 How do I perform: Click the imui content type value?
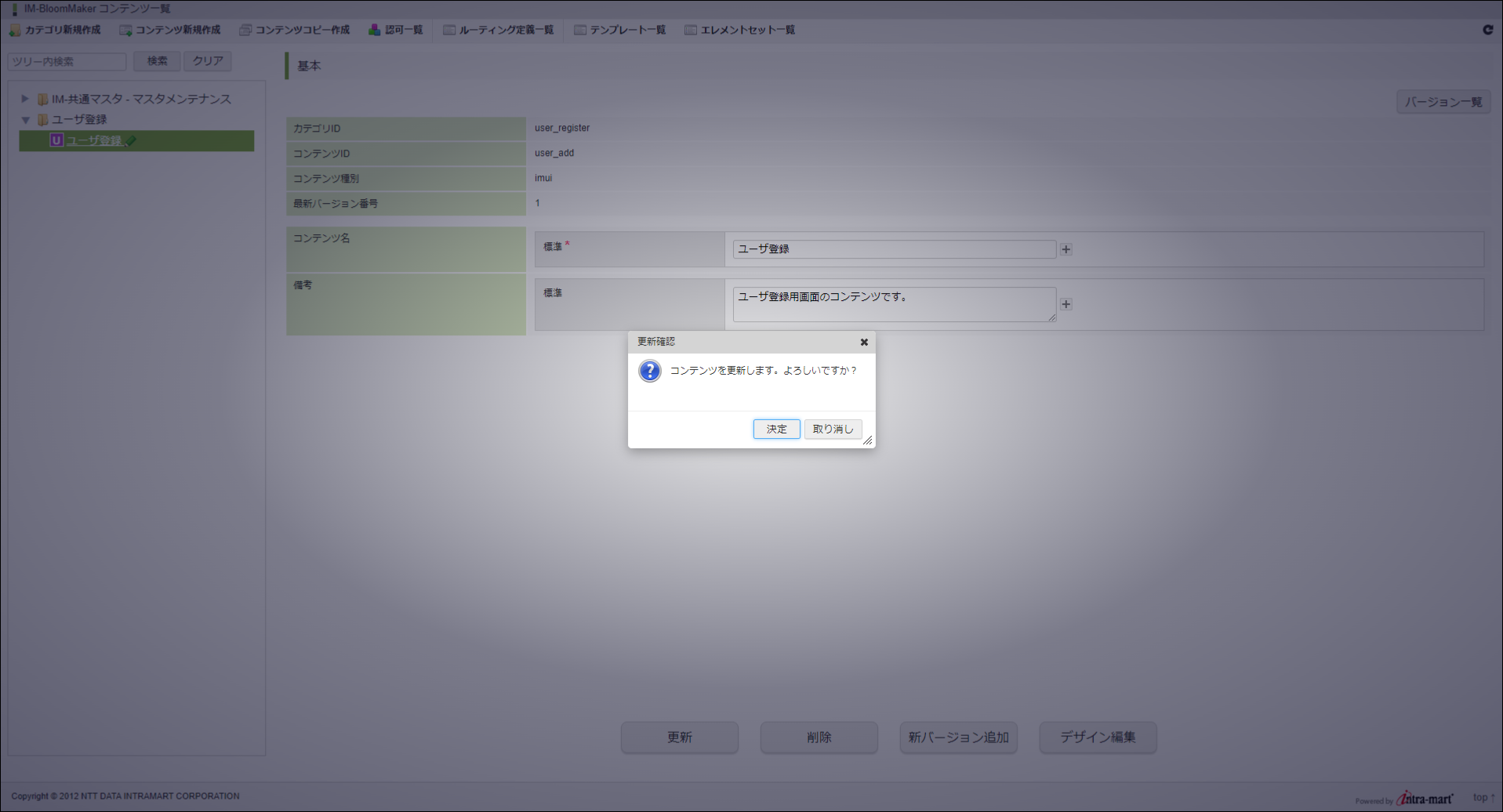point(543,178)
